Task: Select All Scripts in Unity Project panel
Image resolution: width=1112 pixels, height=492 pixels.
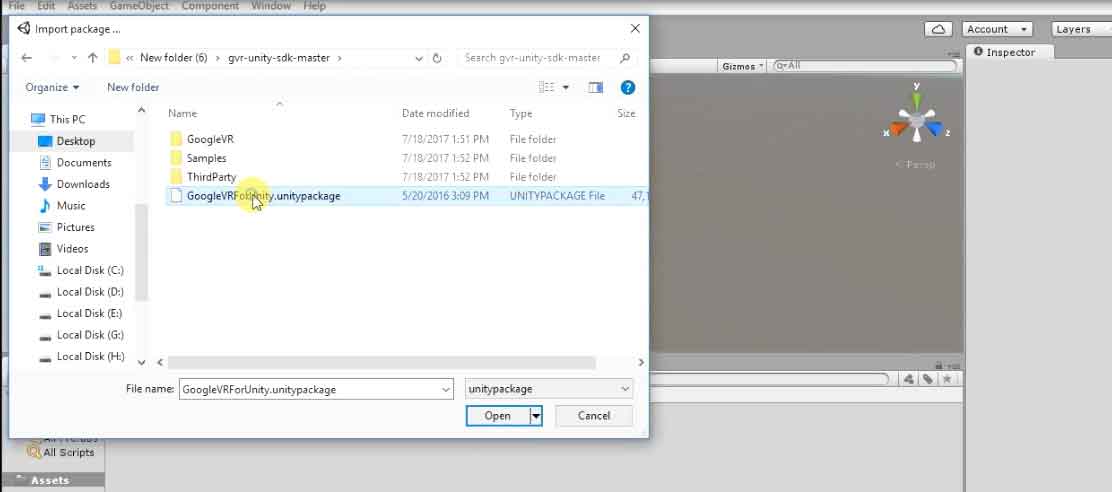Action: click(x=62, y=452)
